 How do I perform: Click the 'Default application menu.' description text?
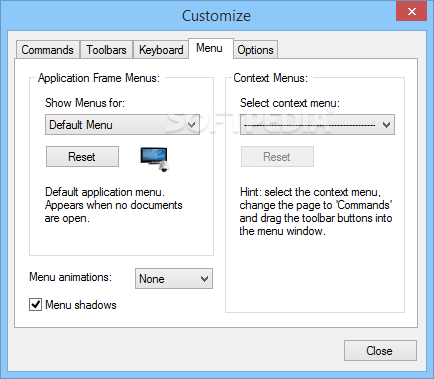105,192
